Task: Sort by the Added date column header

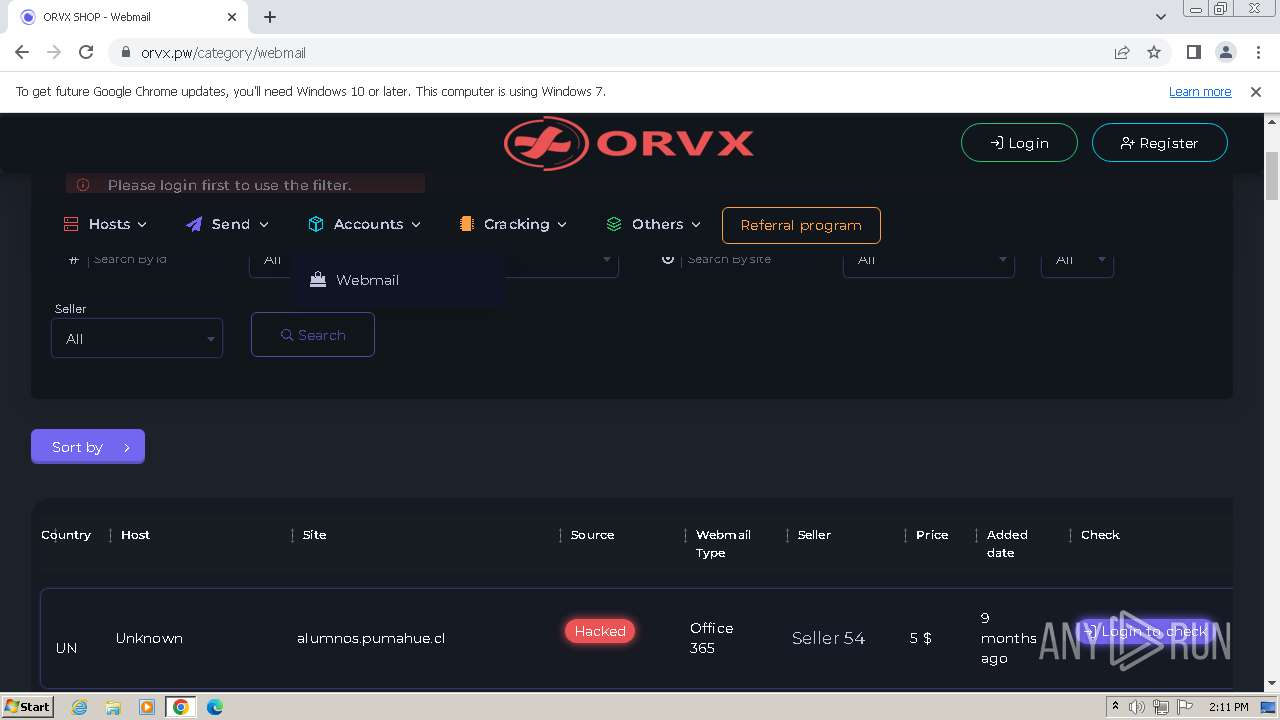Action: pos(1007,544)
